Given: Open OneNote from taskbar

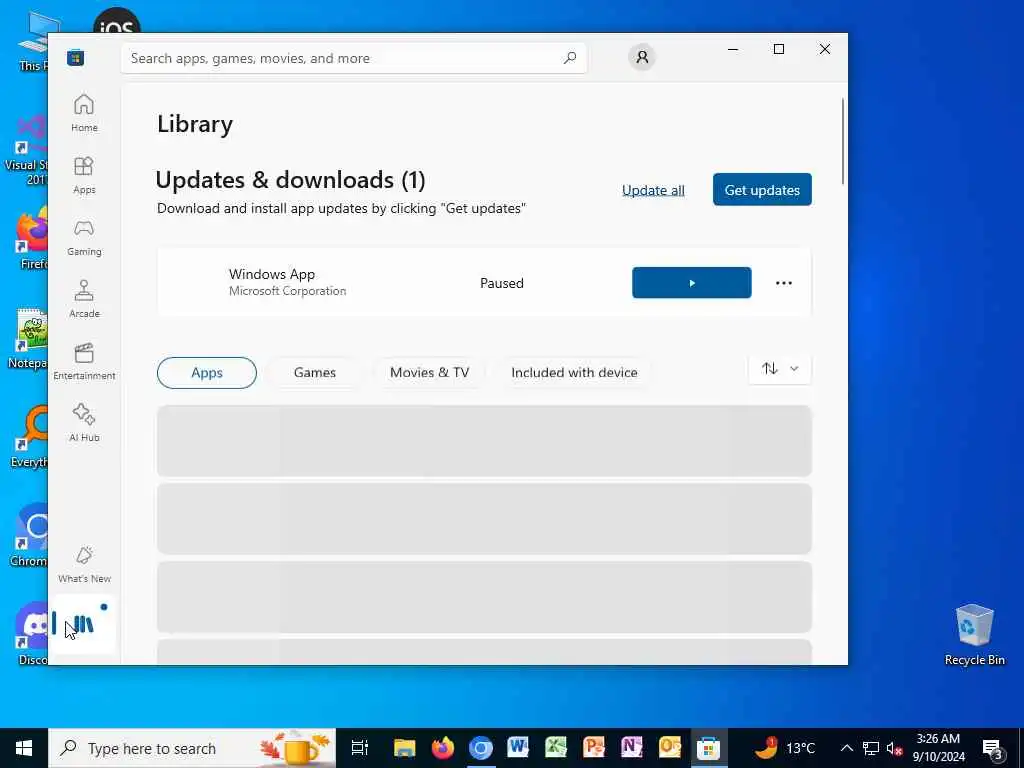Looking at the screenshot, I should pos(632,748).
